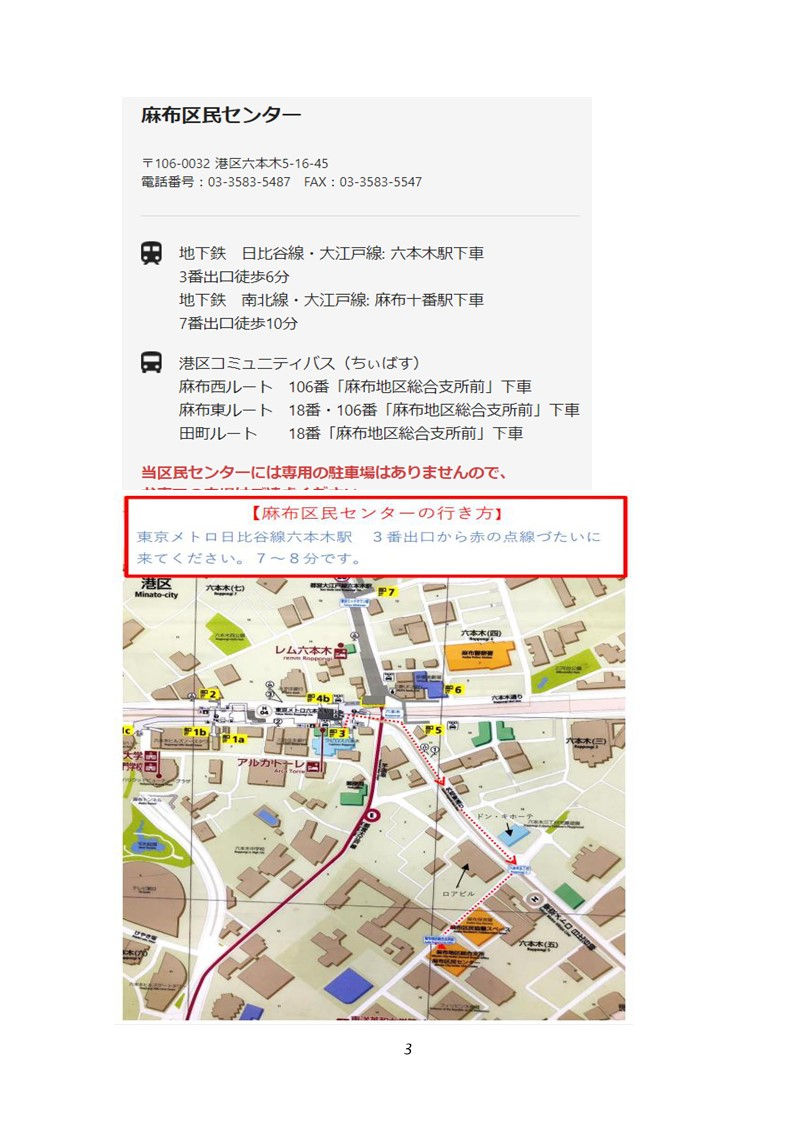This screenshot has width=794, height=1123.
Task: Select exit 4b marker on the map
Action: 319,697
